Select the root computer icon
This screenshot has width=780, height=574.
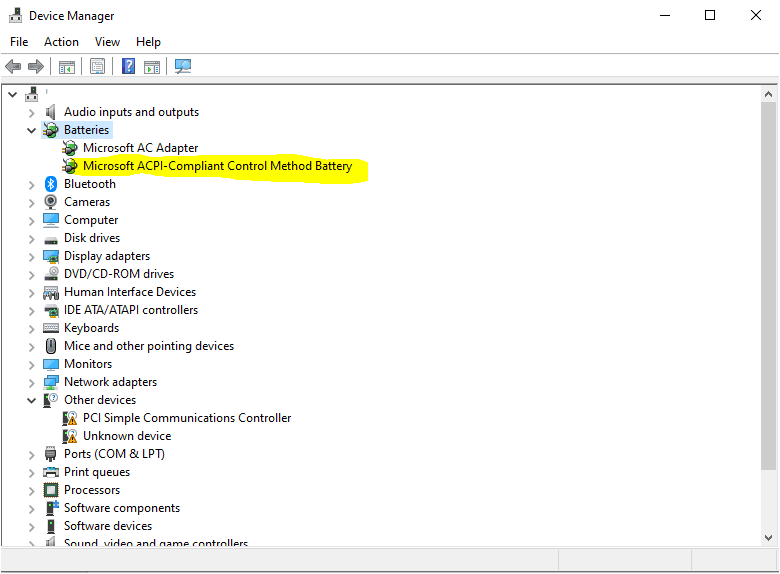click(32, 94)
